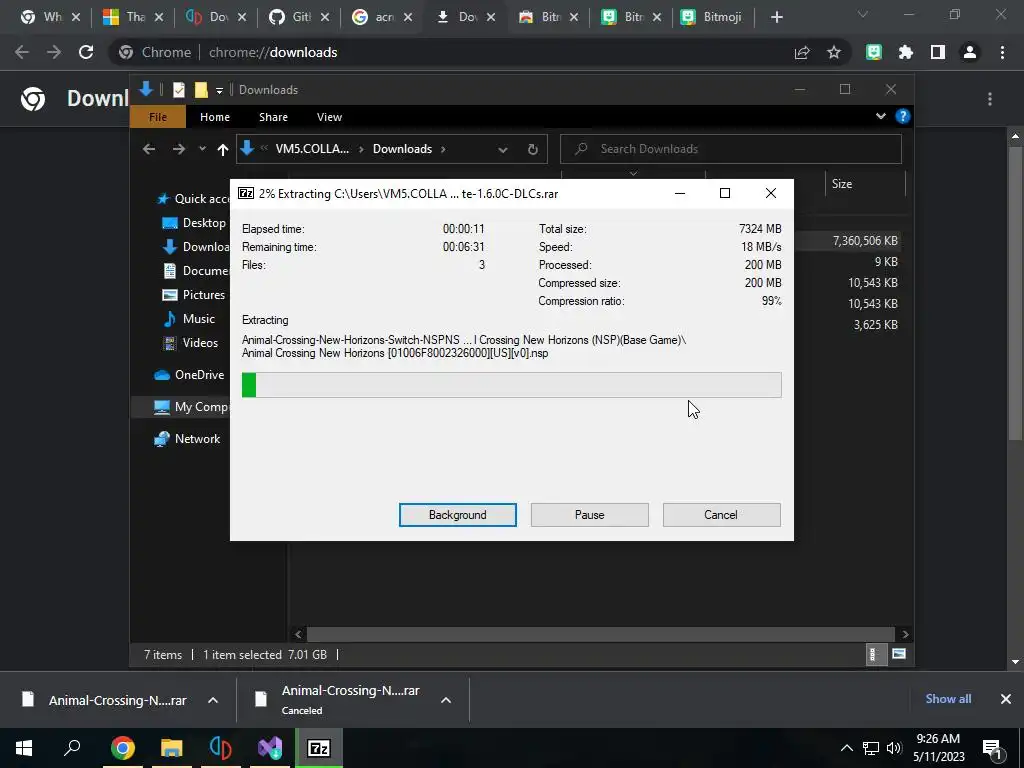Open a new Chrome tab
1024x768 pixels.
point(776,17)
